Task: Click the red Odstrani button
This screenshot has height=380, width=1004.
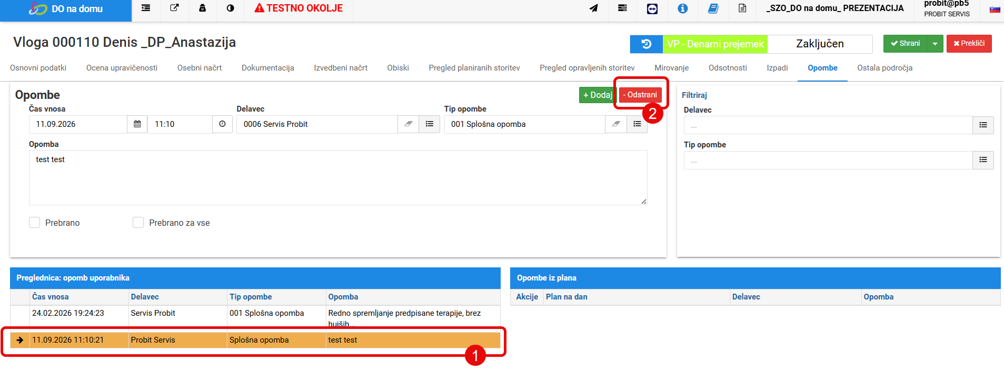Action: pos(641,95)
